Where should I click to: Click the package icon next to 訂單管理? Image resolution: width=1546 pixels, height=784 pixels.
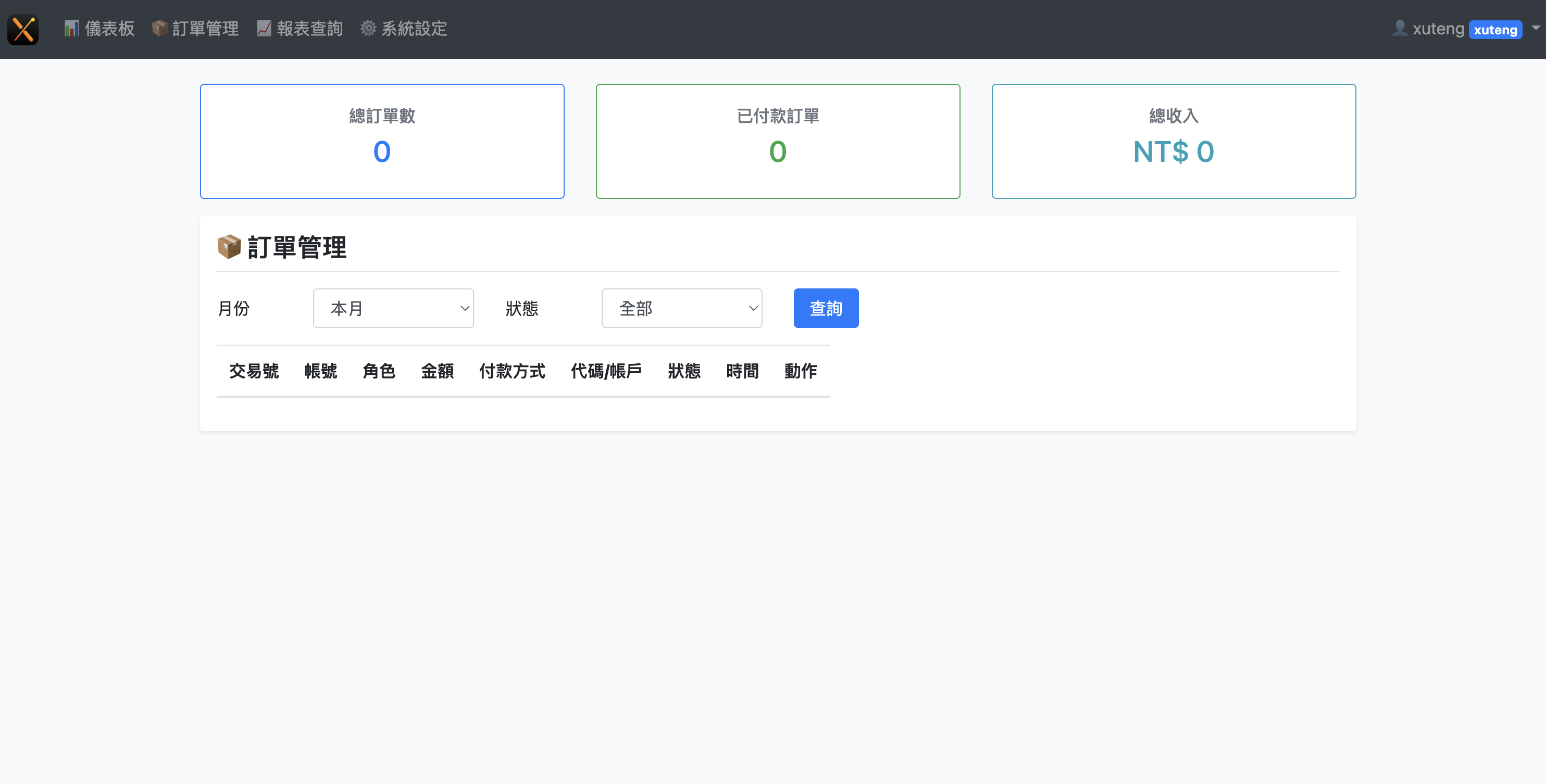(159, 28)
